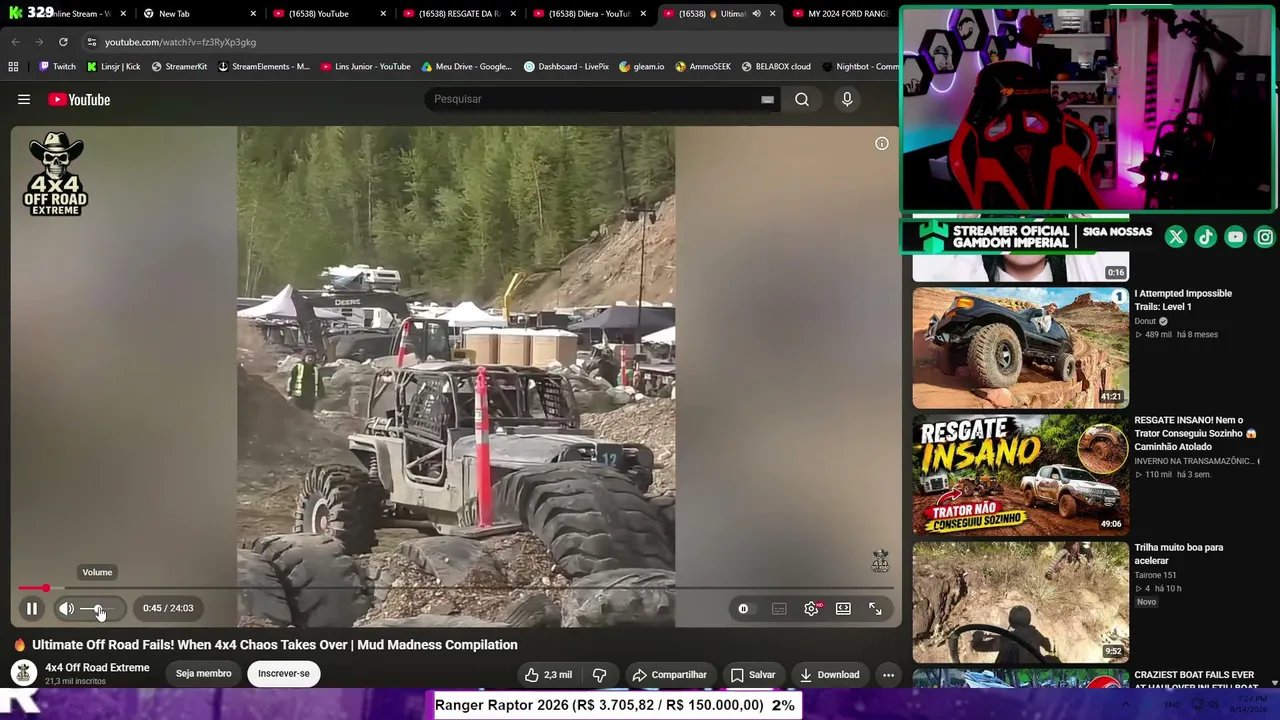1280x720 pixels.
Task: Open the Impossible Trails video thumbnail
Action: pos(1020,347)
